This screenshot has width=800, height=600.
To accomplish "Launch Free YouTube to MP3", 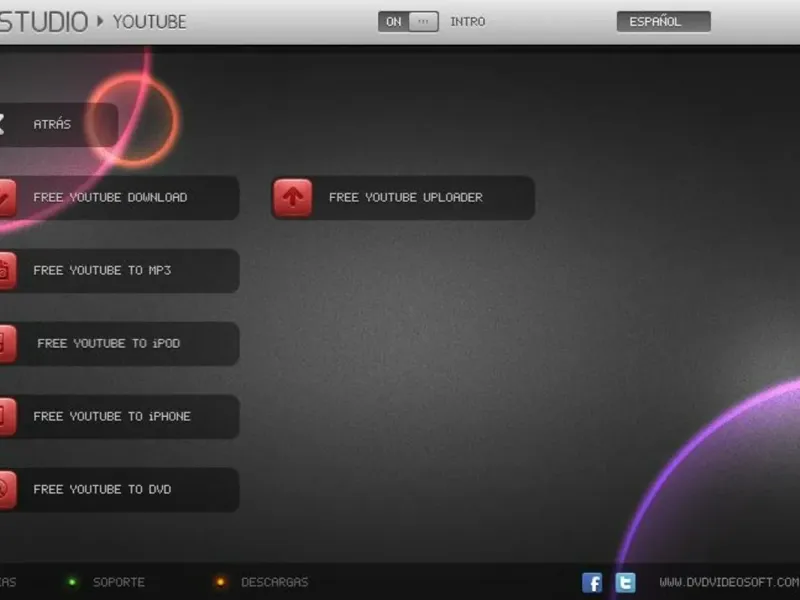I will [x=119, y=270].
